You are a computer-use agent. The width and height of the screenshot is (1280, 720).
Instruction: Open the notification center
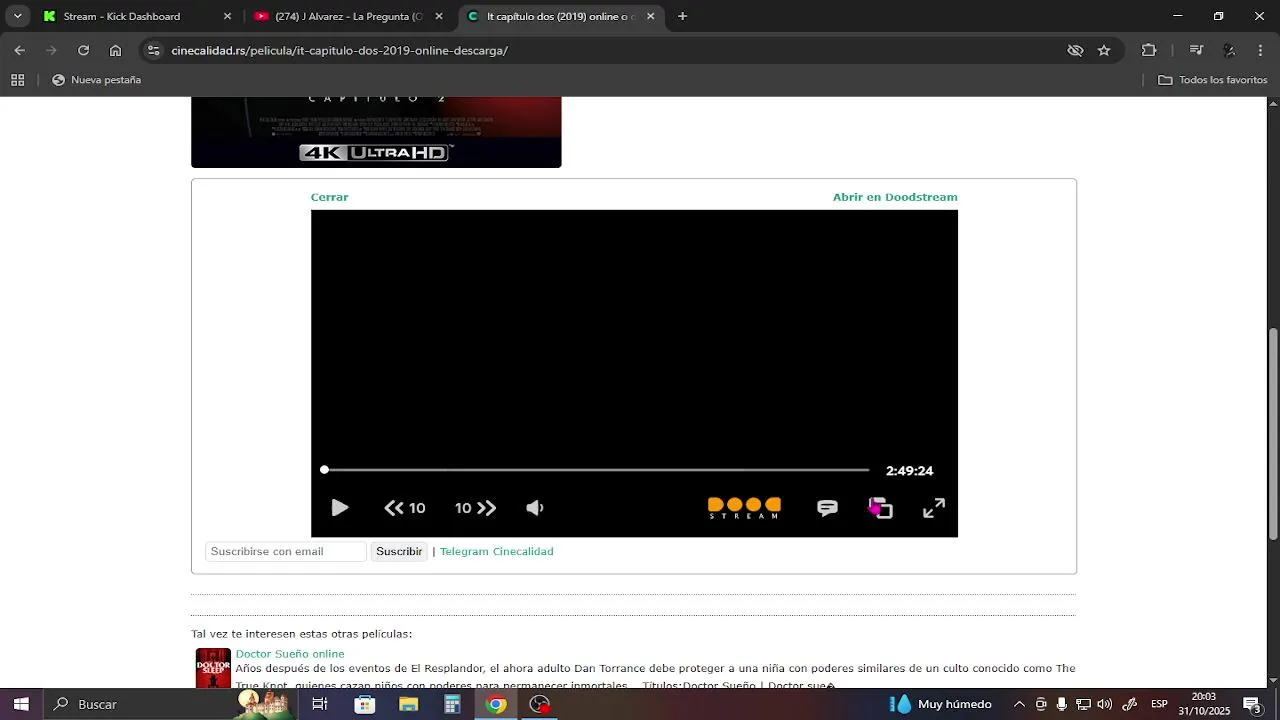coord(1252,705)
